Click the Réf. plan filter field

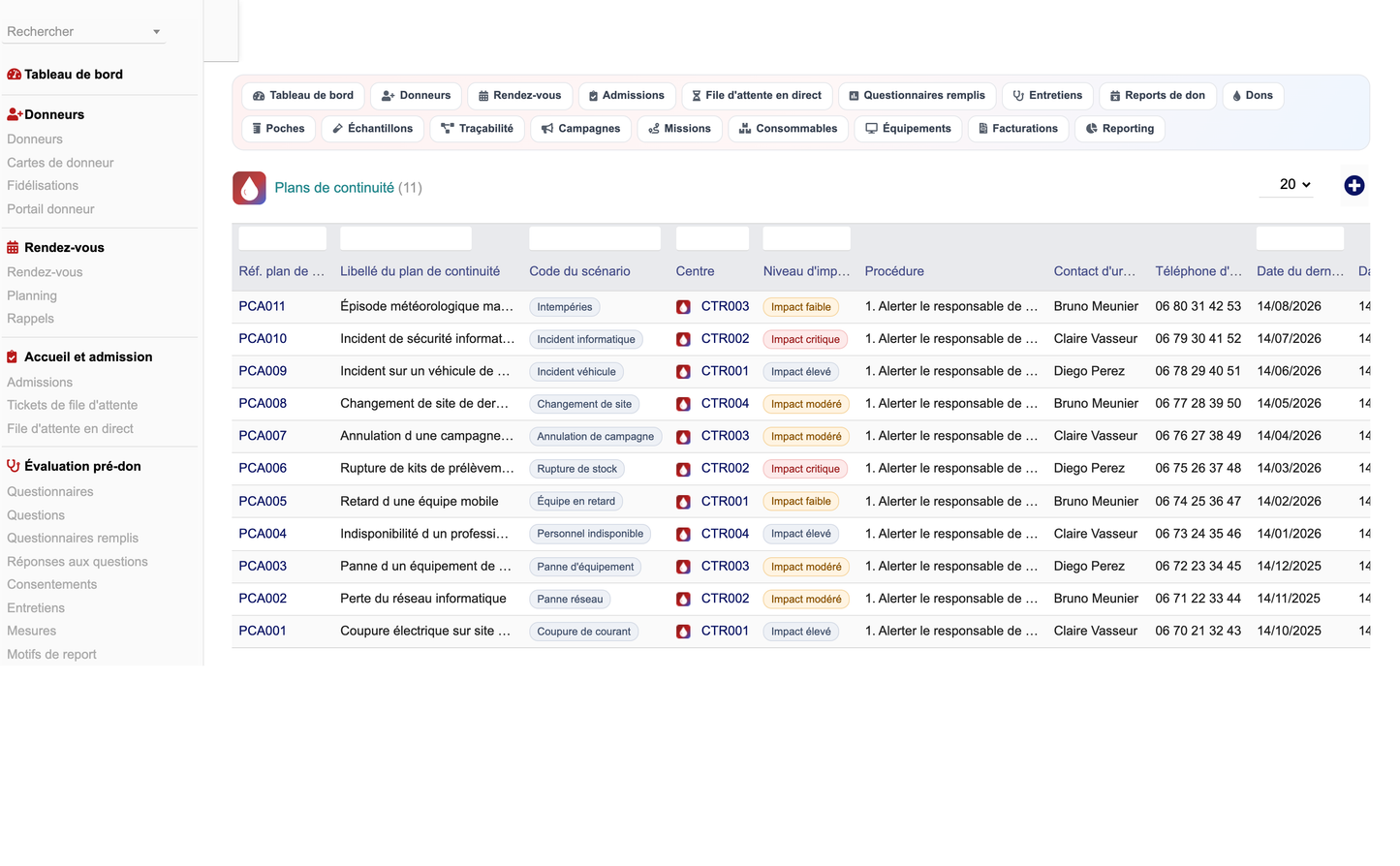(x=283, y=238)
